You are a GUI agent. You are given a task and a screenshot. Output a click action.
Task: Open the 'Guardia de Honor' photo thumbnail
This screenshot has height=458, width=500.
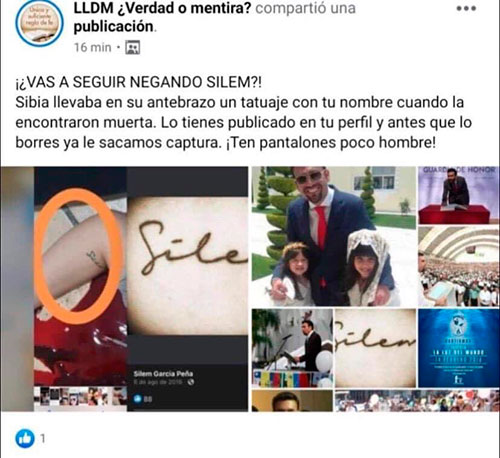coord(459,195)
